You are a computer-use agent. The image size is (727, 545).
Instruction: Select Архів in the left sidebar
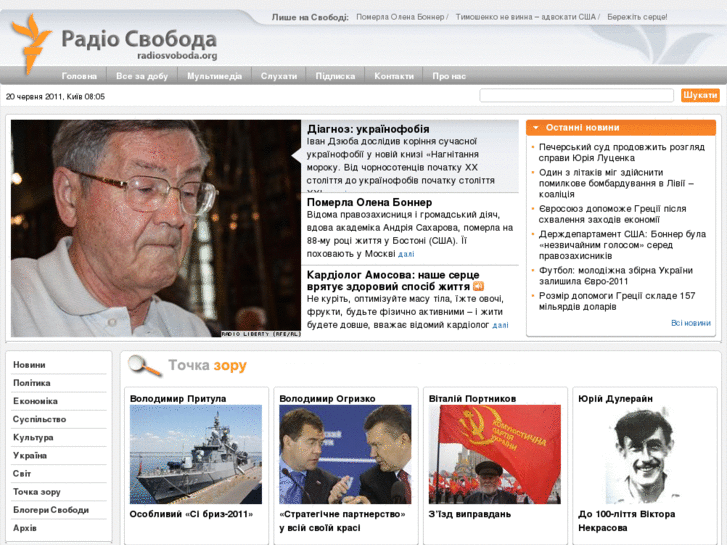coord(25,528)
